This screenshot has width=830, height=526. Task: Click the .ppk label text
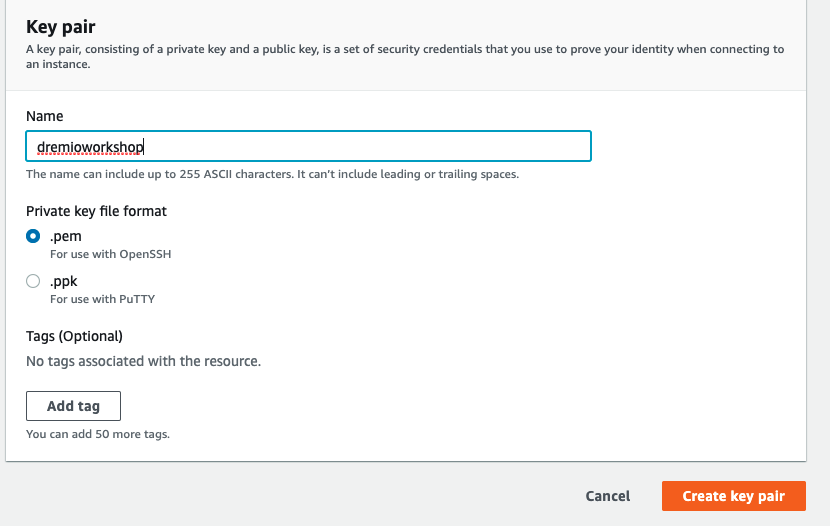(x=64, y=281)
